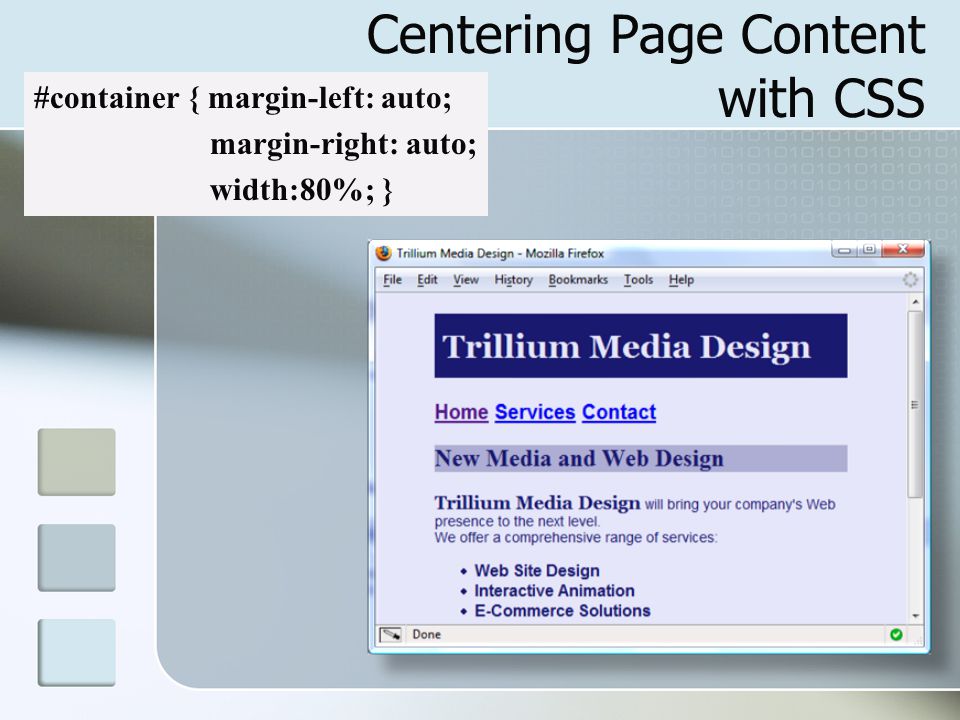
Task: Click the scrollbar up arrow
Action: pyautogui.click(x=915, y=302)
